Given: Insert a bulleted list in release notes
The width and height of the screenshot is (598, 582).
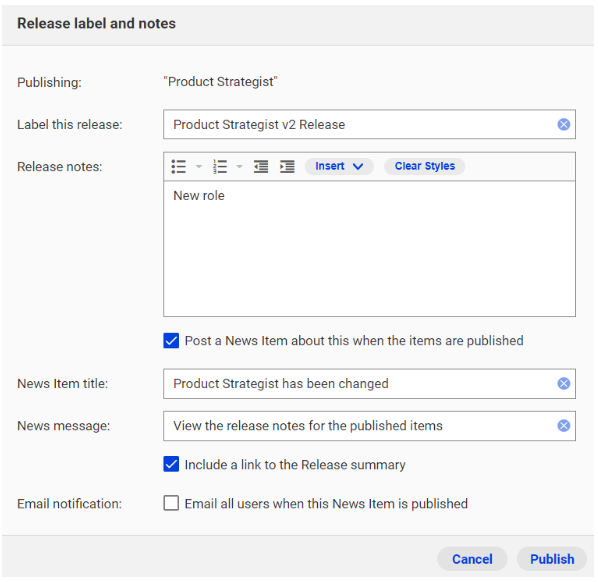Looking at the screenshot, I should (178, 167).
